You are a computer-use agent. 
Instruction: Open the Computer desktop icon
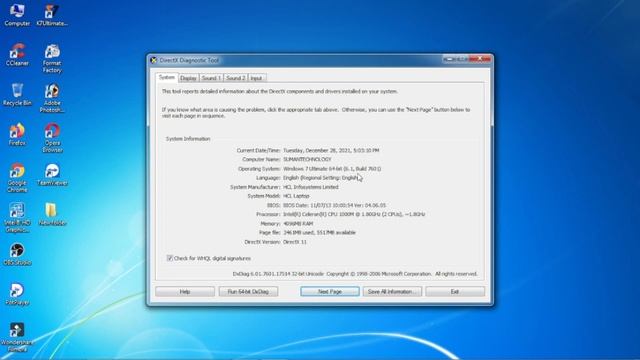pyautogui.click(x=17, y=15)
